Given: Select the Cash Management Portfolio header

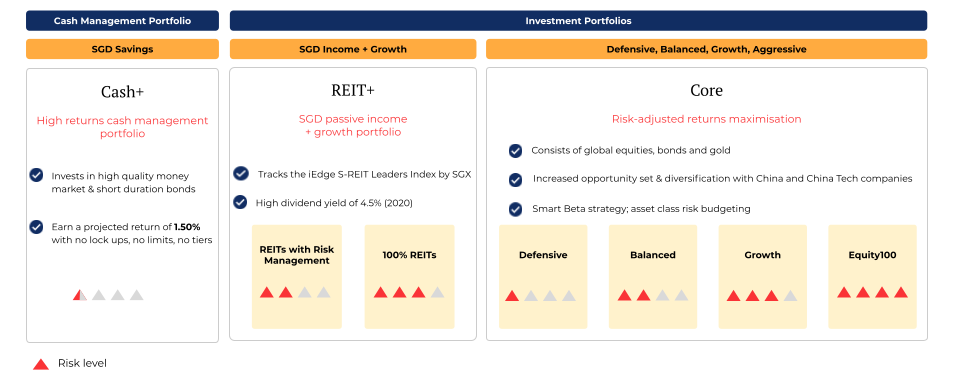Looking at the screenshot, I should click(122, 21).
